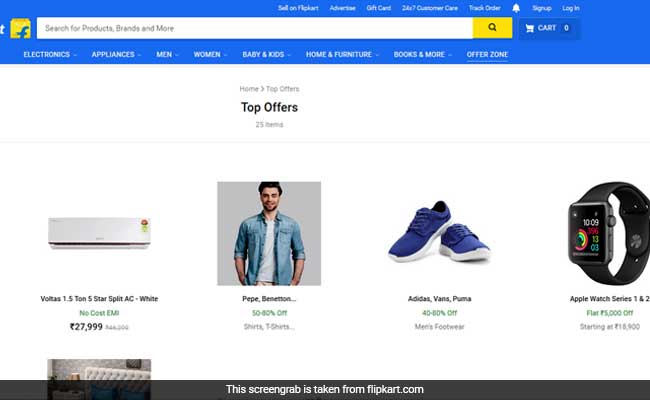This screenshot has height=400, width=650.
Task: Expand the Electronics category dropdown
Action: click(x=50, y=54)
